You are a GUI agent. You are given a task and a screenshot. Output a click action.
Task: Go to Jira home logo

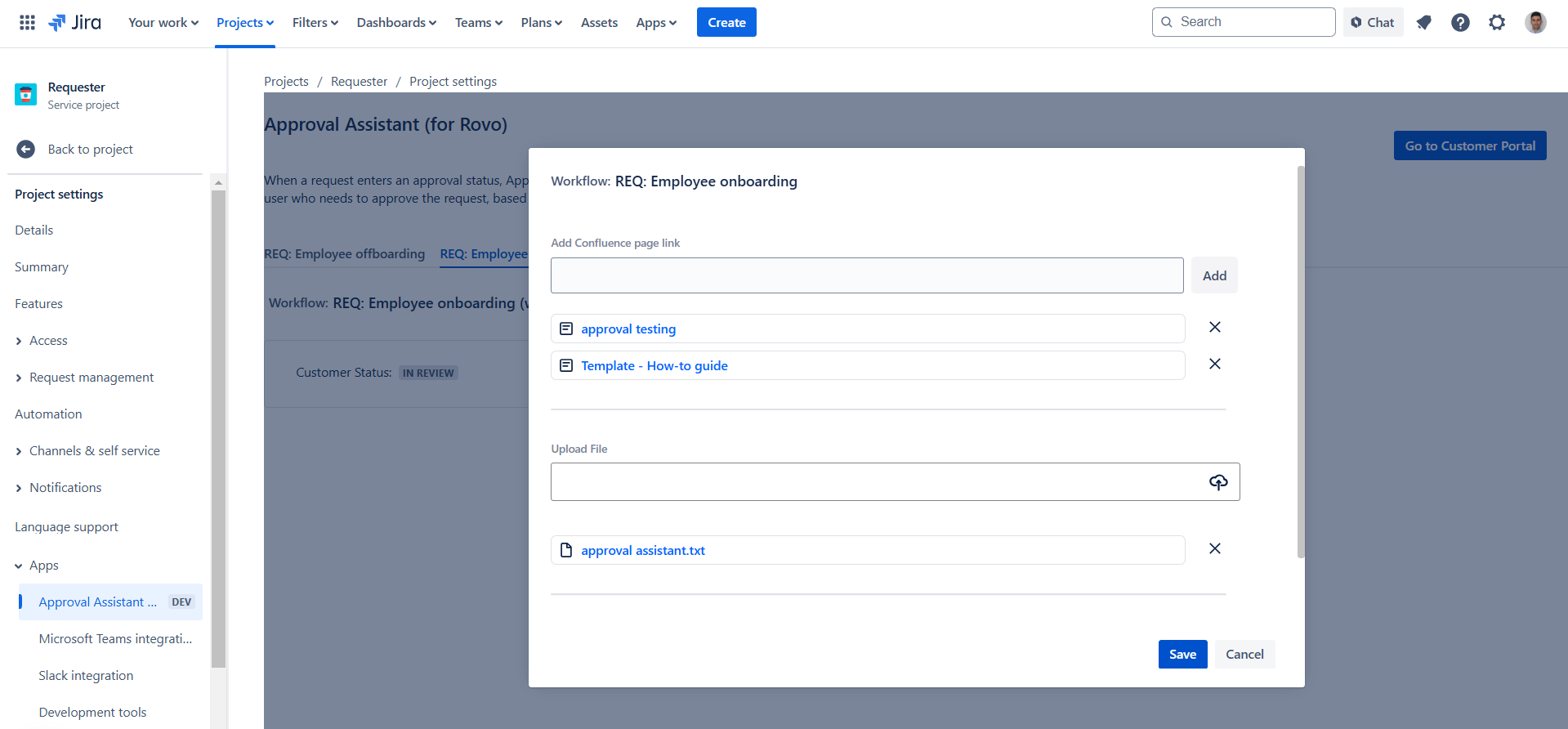coord(74,22)
